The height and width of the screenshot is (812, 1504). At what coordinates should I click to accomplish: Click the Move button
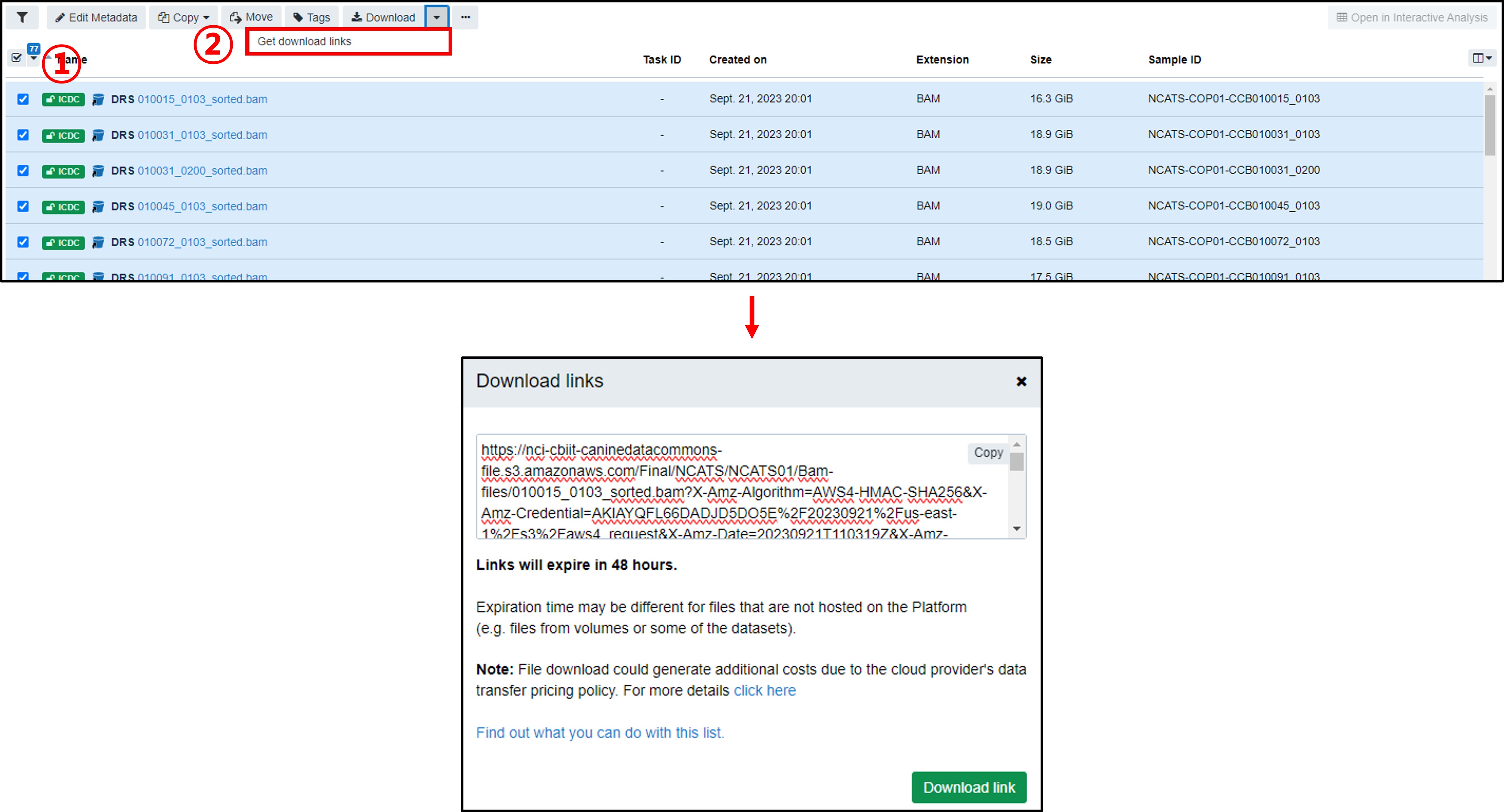tap(251, 17)
